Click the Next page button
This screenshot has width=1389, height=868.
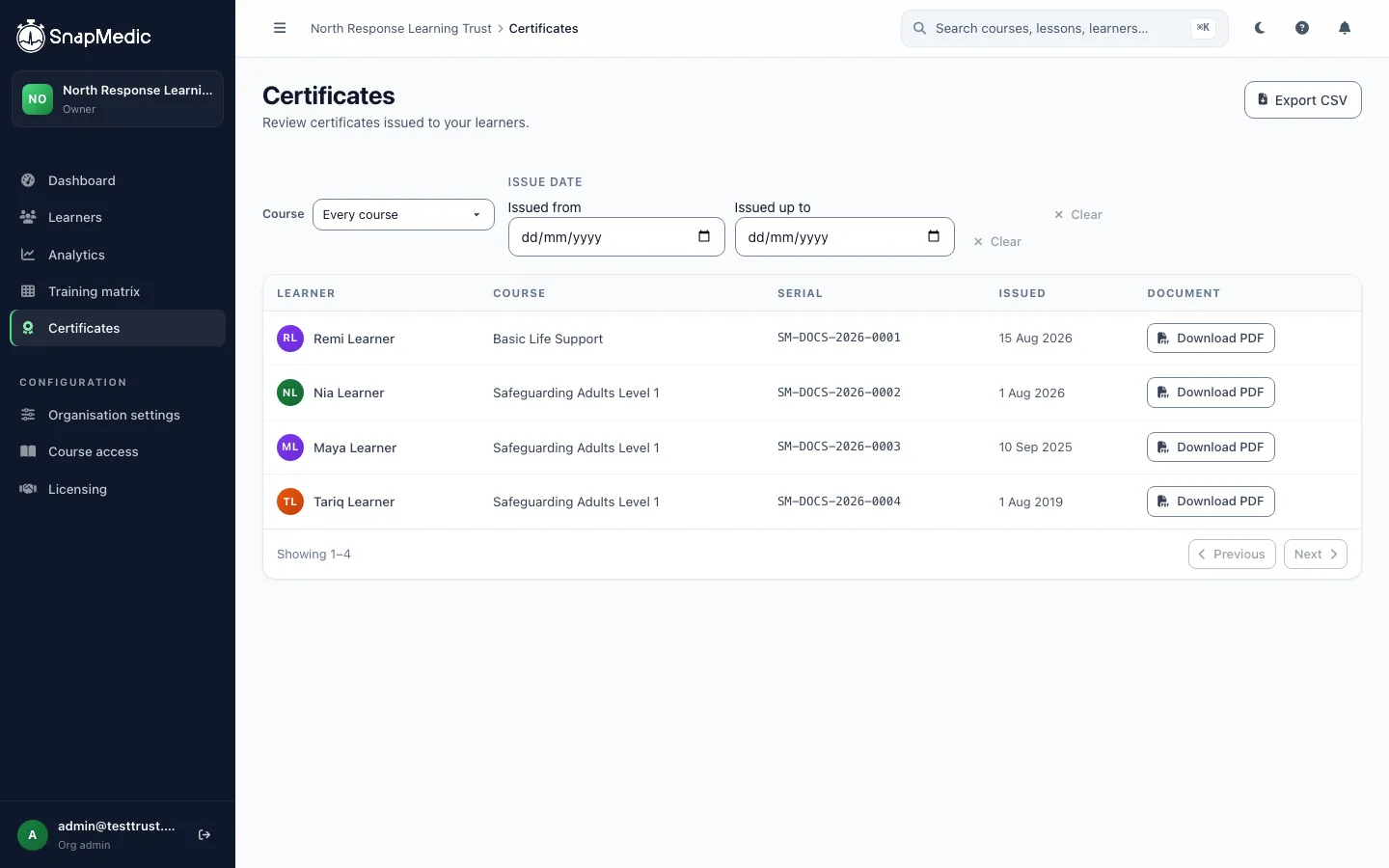1316,555
